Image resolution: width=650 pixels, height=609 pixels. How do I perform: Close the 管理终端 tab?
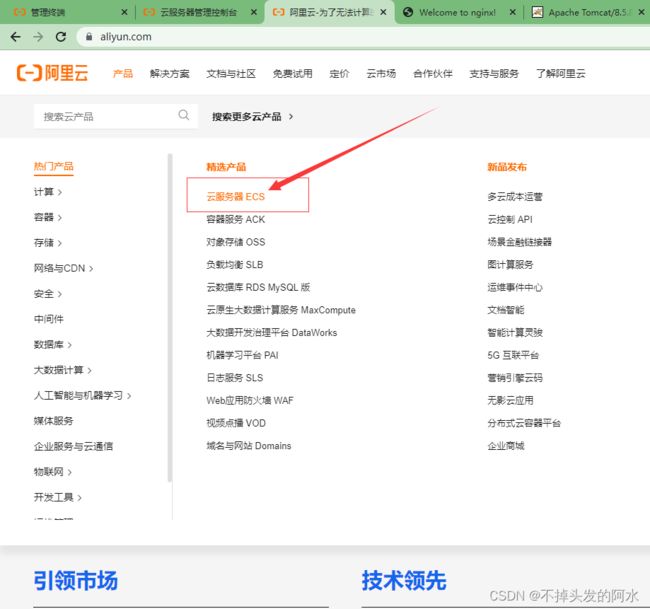124,12
